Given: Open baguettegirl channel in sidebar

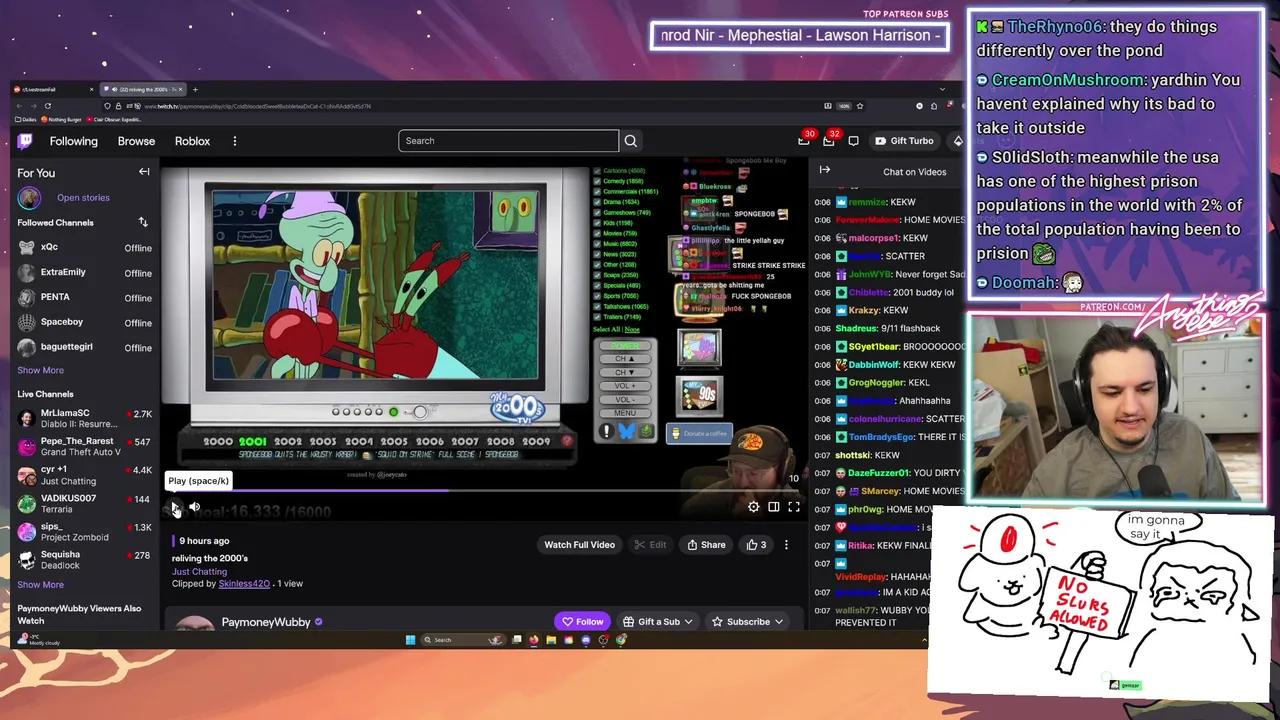Looking at the screenshot, I should [x=84, y=347].
